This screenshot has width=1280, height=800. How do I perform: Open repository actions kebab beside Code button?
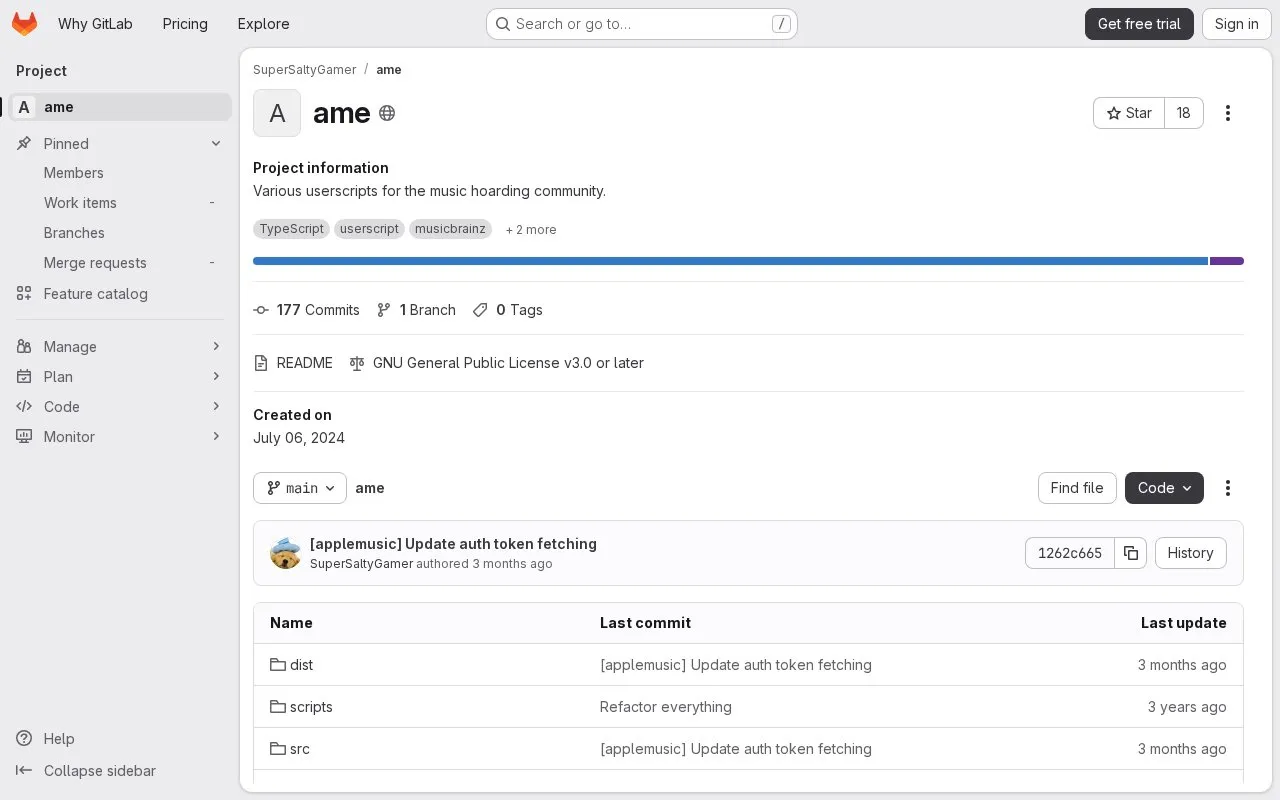[x=1228, y=488]
